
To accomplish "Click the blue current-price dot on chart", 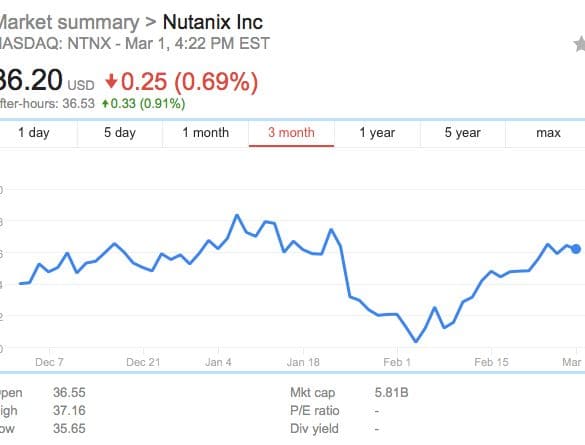I will point(576,249).
